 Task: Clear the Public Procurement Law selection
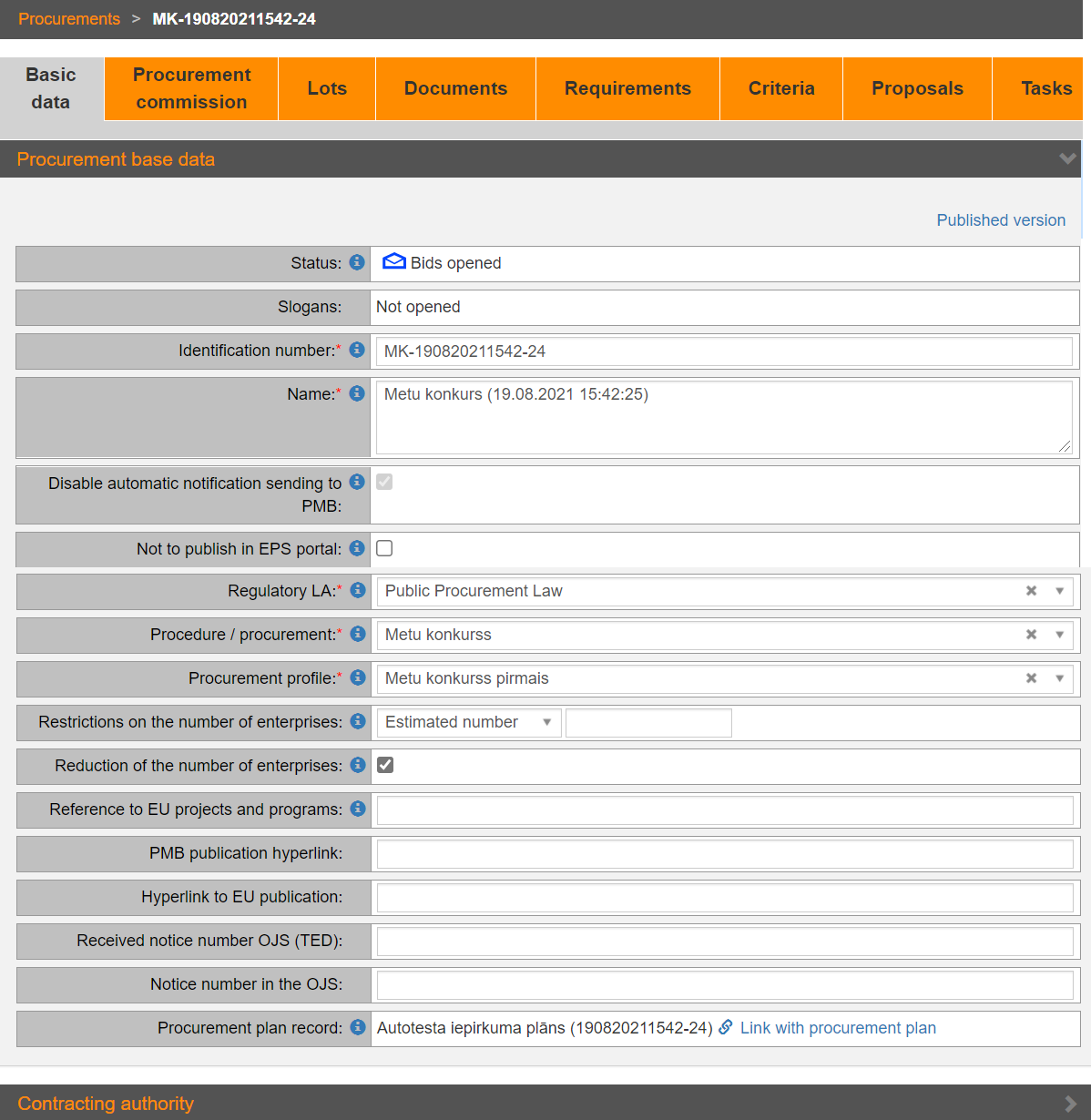[1031, 591]
